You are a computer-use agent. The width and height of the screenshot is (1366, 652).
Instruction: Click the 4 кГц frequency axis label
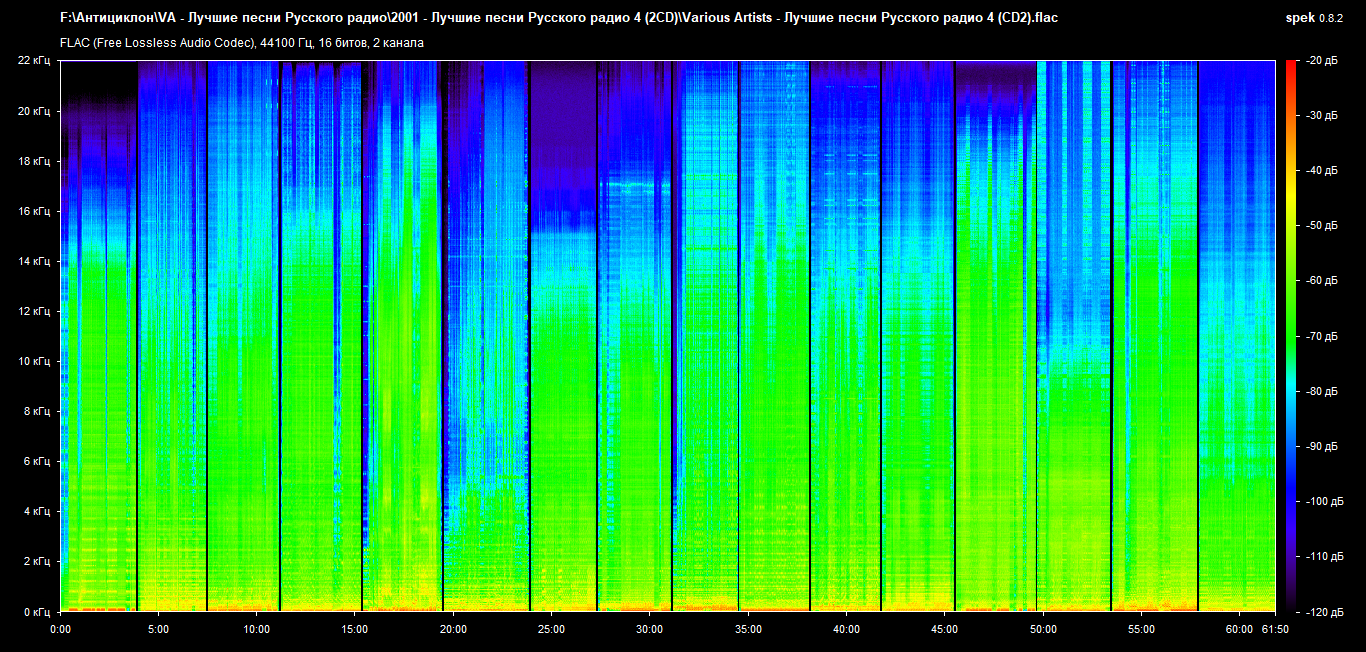(x=37, y=511)
